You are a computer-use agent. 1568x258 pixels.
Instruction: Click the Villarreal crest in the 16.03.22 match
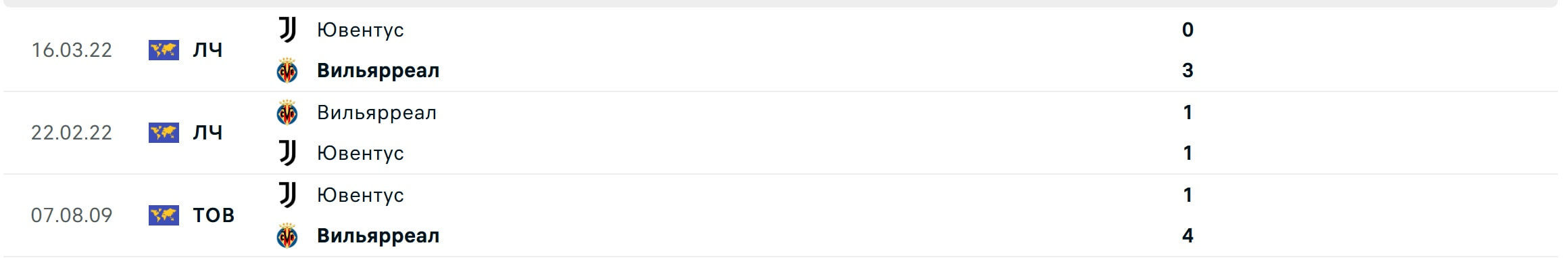[287, 70]
